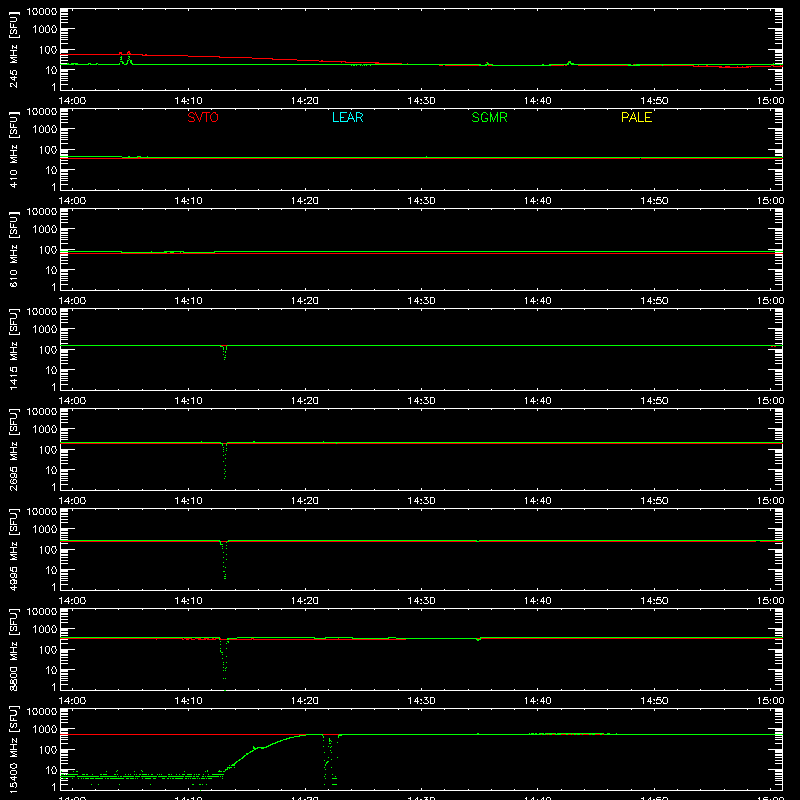
Task: Click the green dip in 2695 MHz trace
Action: (224, 461)
